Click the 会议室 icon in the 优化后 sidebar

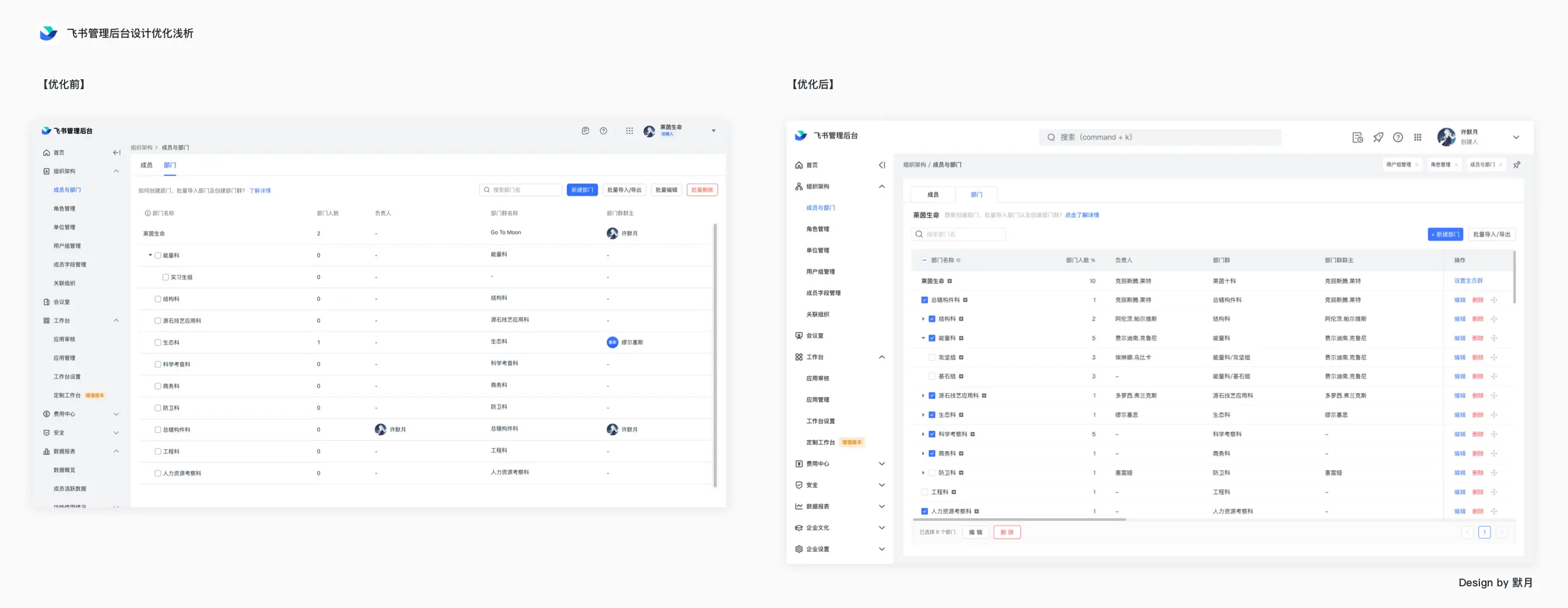(x=798, y=335)
